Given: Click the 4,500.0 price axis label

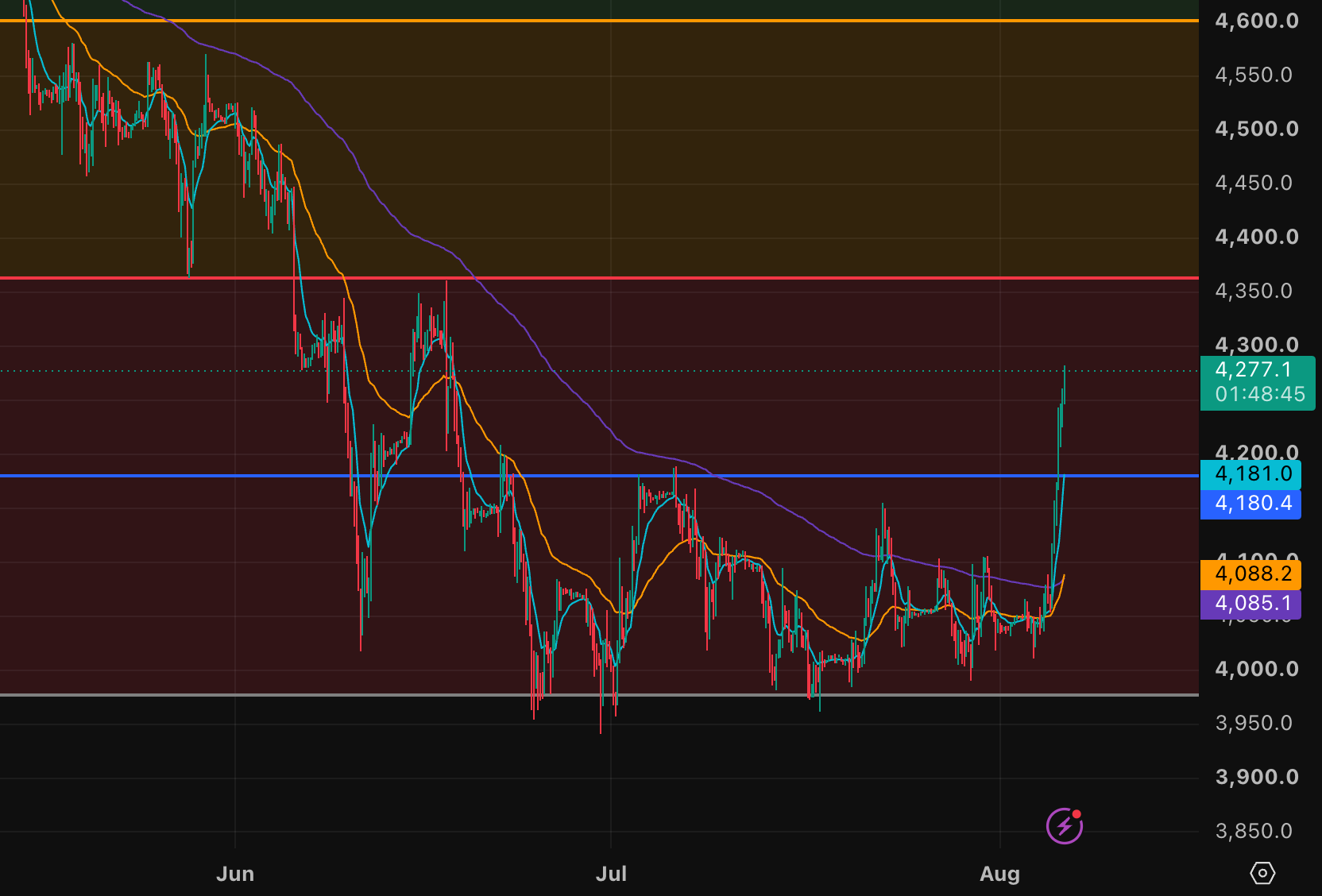Looking at the screenshot, I should [1257, 129].
